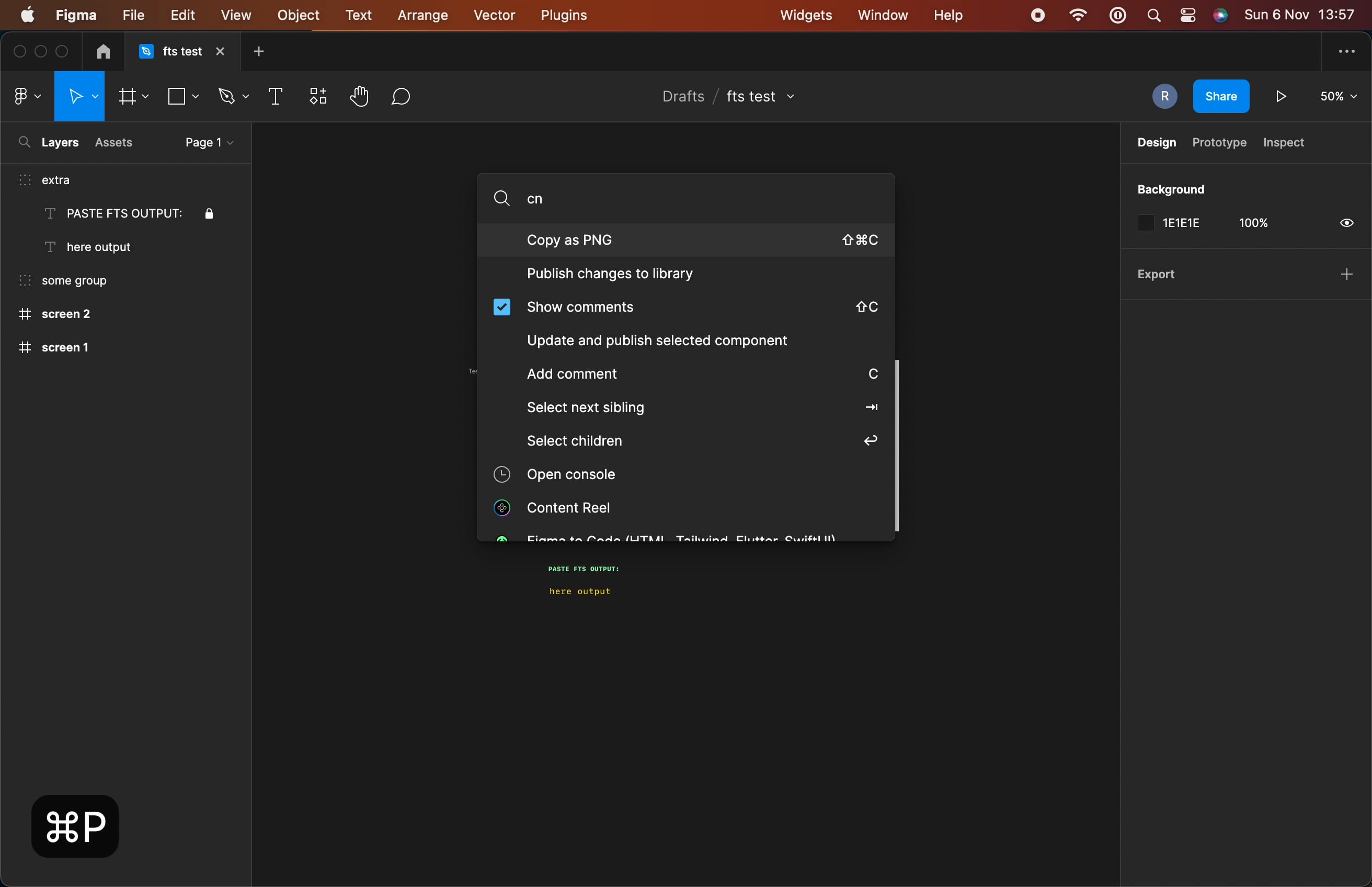Open the Plugins menu
This screenshot has width=1372, height=887.
coord(564,15)
